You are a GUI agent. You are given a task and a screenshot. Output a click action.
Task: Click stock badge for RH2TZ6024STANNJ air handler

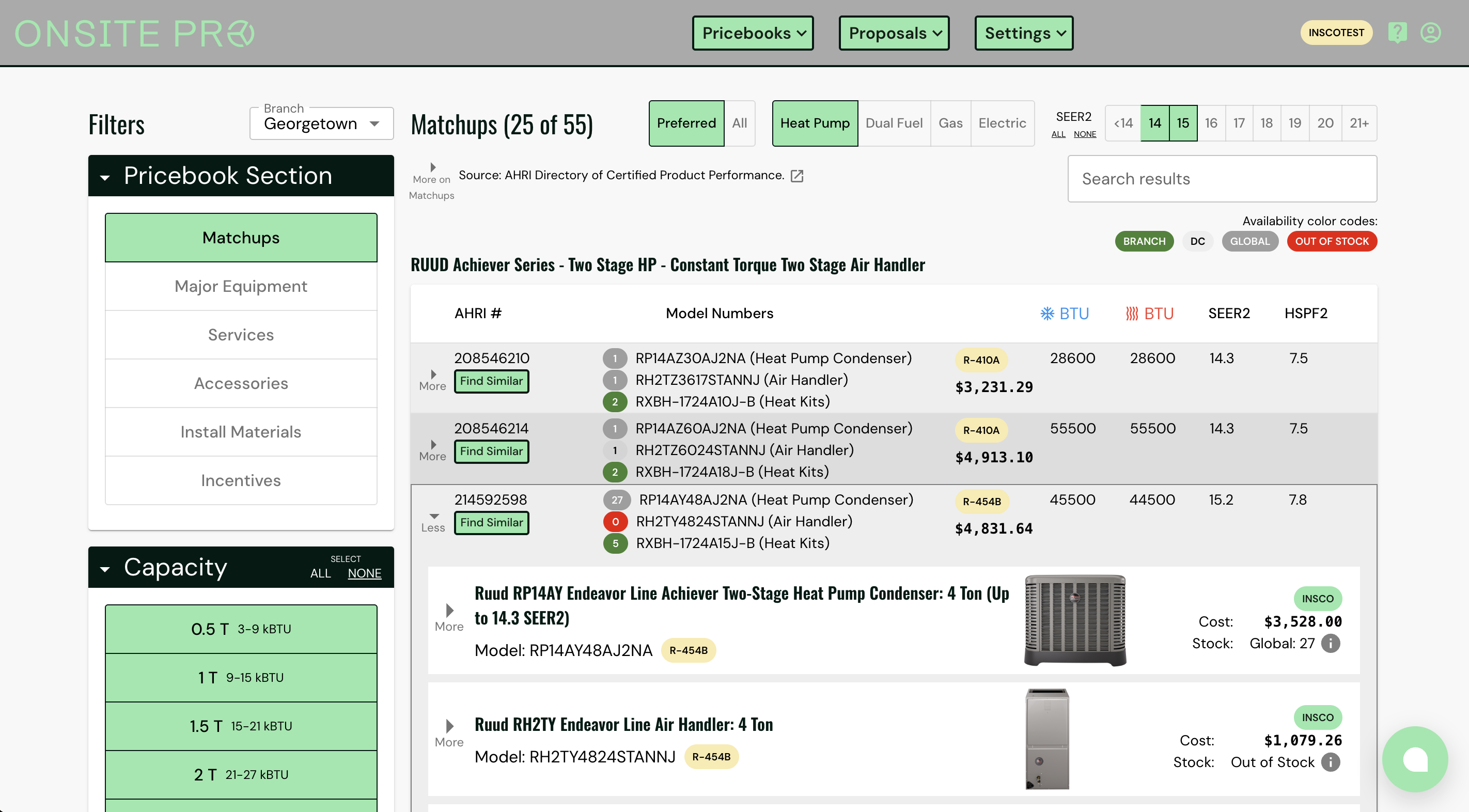pyautogui.click(x=615, y=450)
